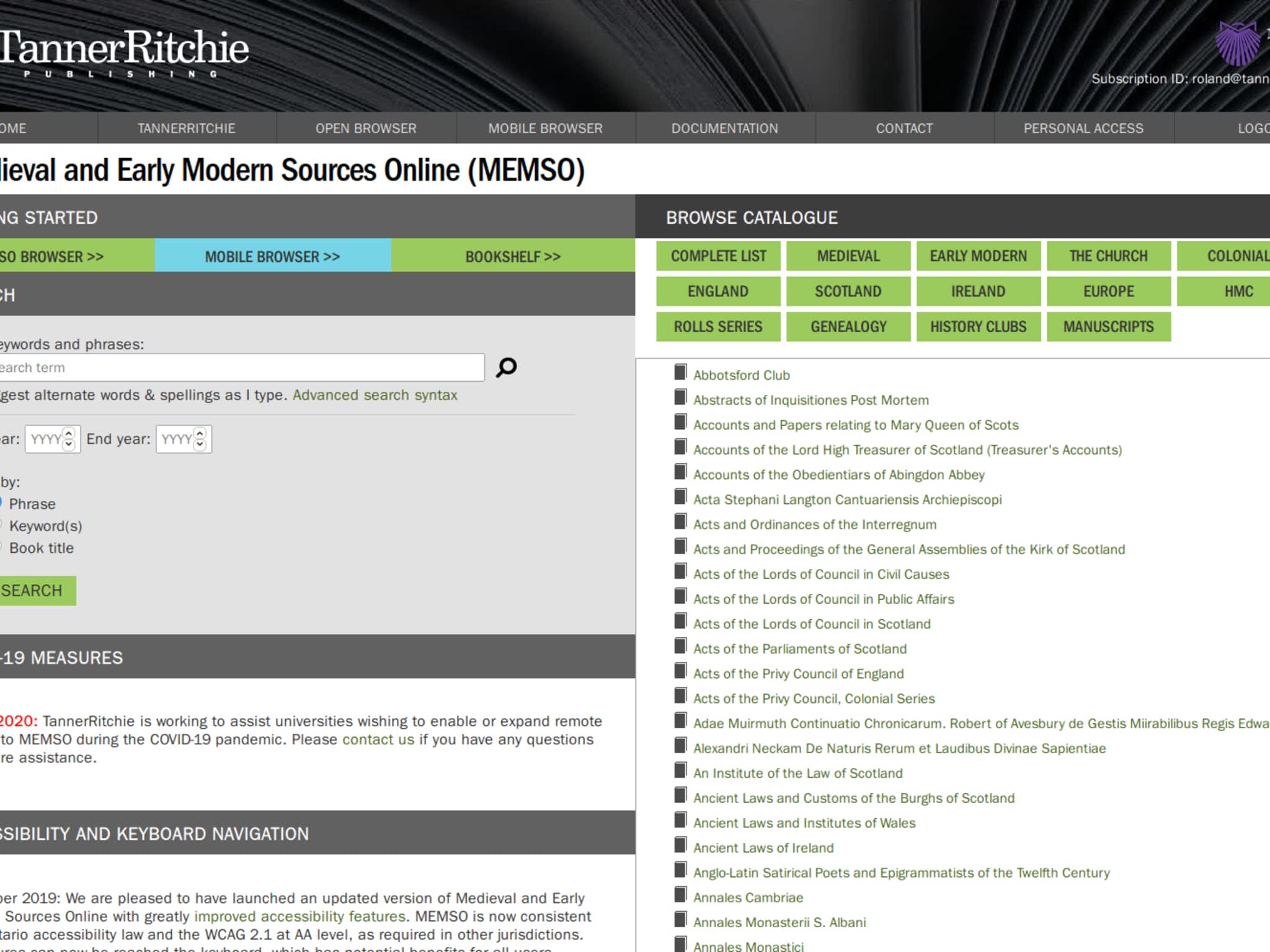Click the magnifying glass search icon
This screenshot has height=952, width=1270.
[x=506, y=368]
